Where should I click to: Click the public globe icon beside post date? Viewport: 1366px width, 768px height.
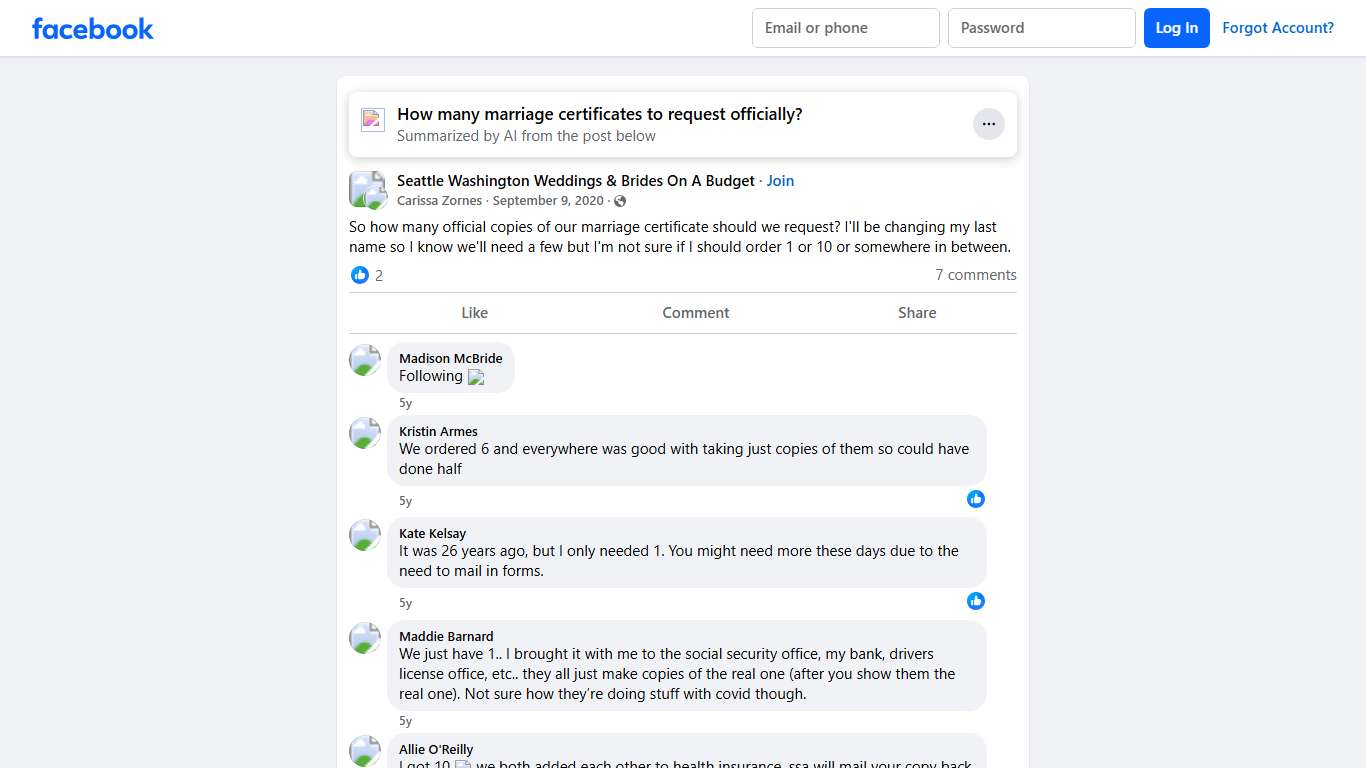coord(620,201)
